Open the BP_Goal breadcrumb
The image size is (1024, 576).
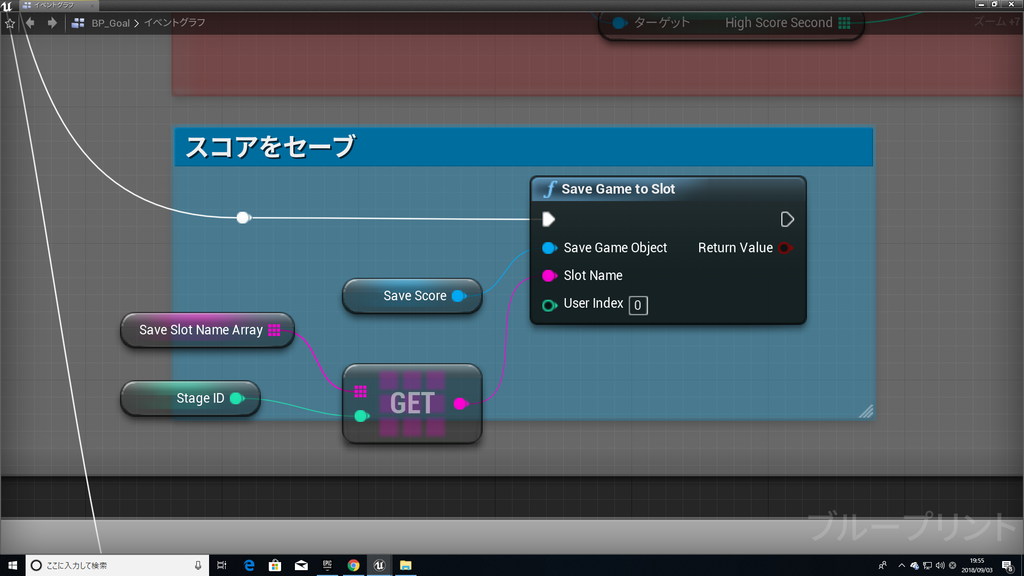(110, 23)
